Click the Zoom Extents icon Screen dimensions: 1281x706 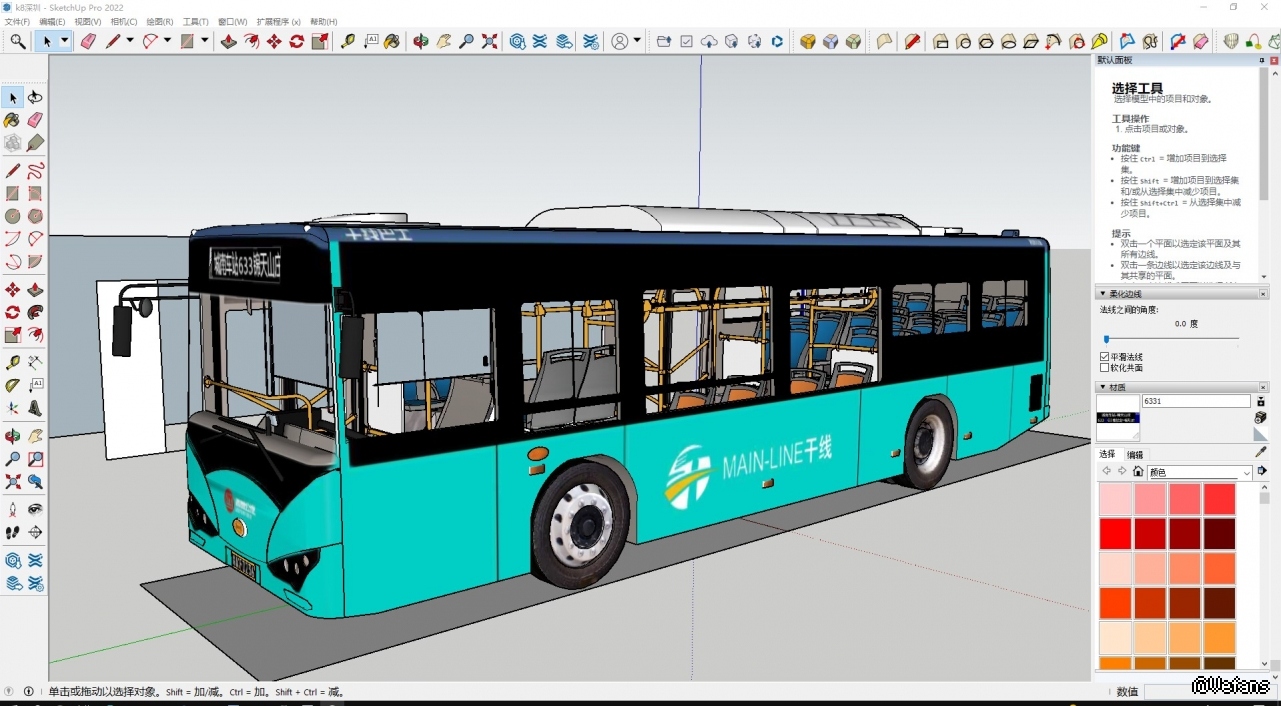tap(489, 41)
